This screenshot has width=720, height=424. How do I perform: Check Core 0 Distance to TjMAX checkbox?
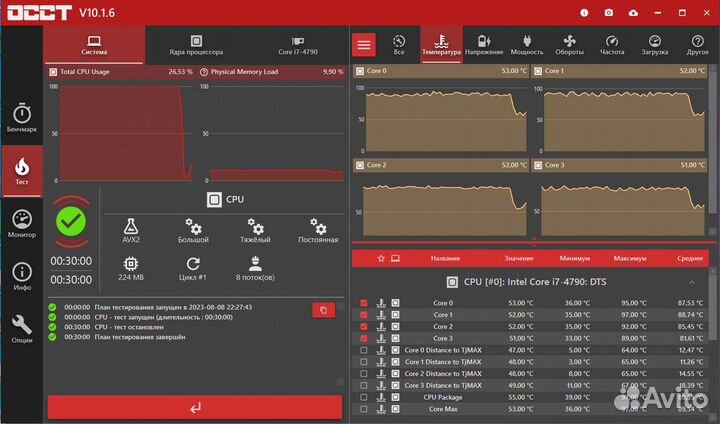[364, 350]
